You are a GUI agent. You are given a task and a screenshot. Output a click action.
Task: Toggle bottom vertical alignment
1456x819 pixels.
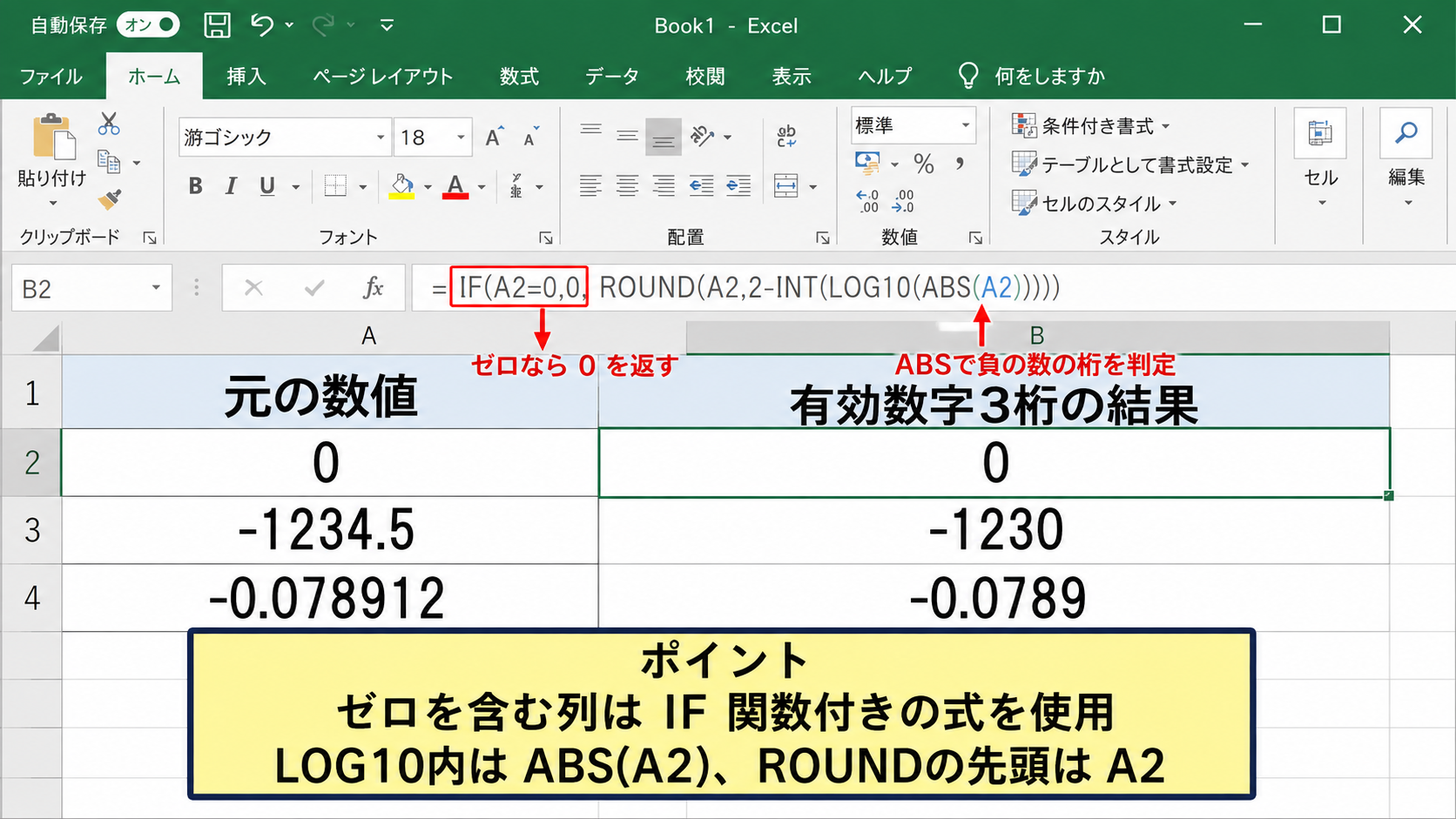coord(664,137)
